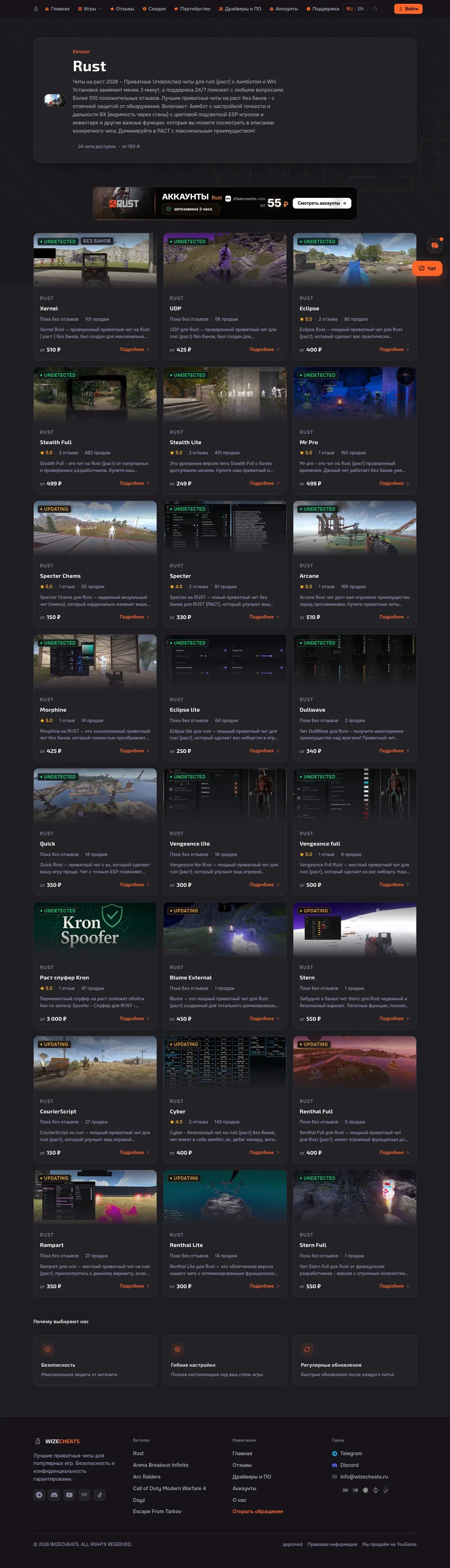Click the floating messages icon above Чат
This screenshot has height=1568, width=450.
click(435, 245)
